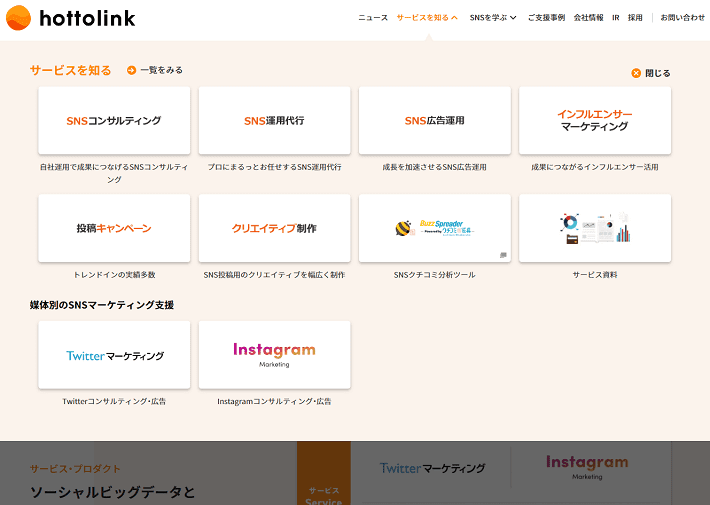
Task: Click the 一覧をみる link
Action: click(162, 70)
